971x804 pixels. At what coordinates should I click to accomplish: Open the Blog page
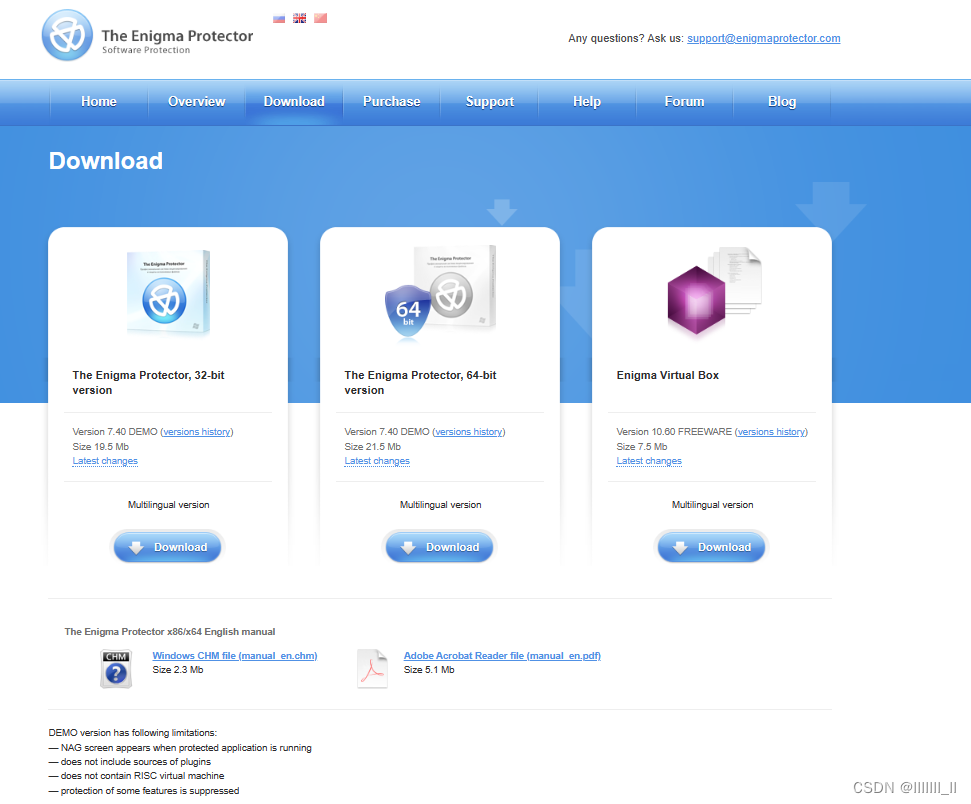point(782,102)
